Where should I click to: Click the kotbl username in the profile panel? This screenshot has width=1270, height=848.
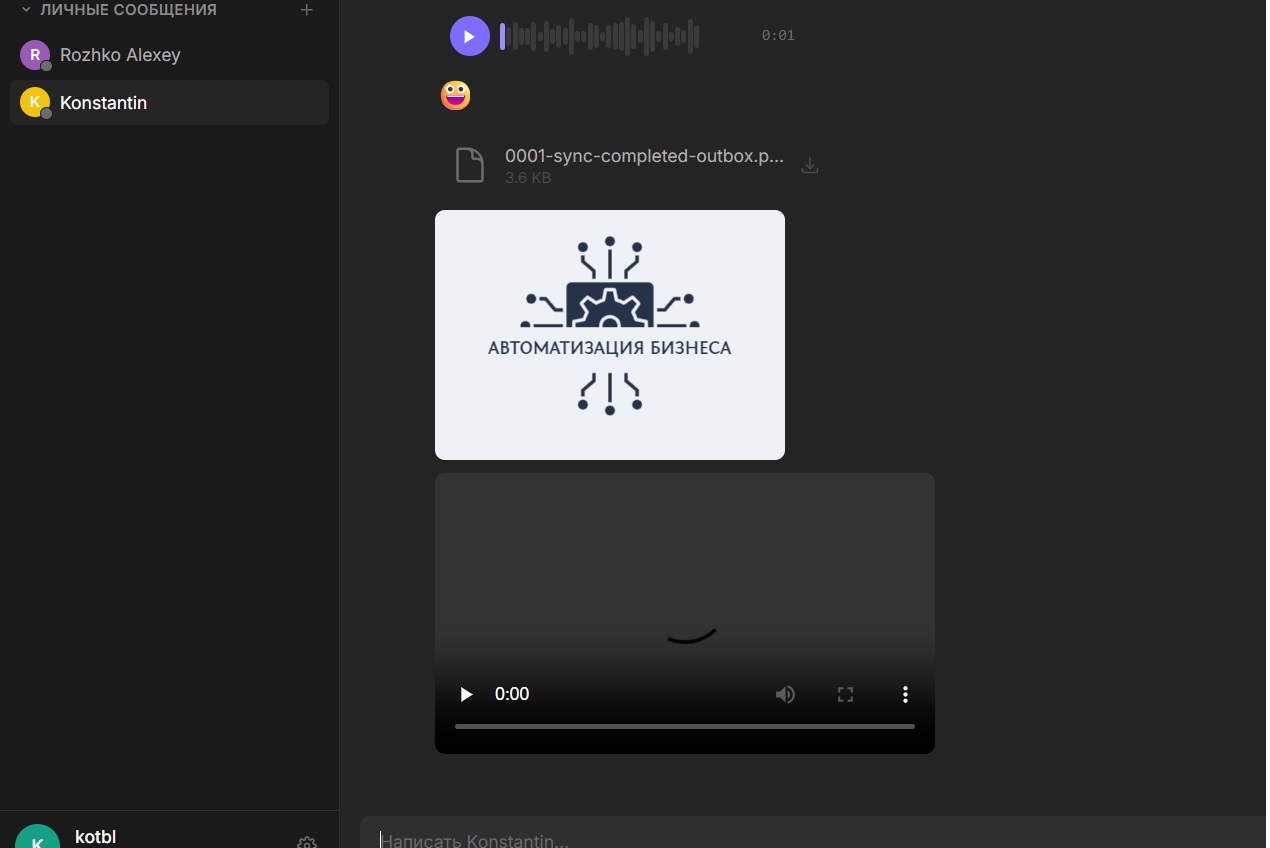[x=95, y=838]
